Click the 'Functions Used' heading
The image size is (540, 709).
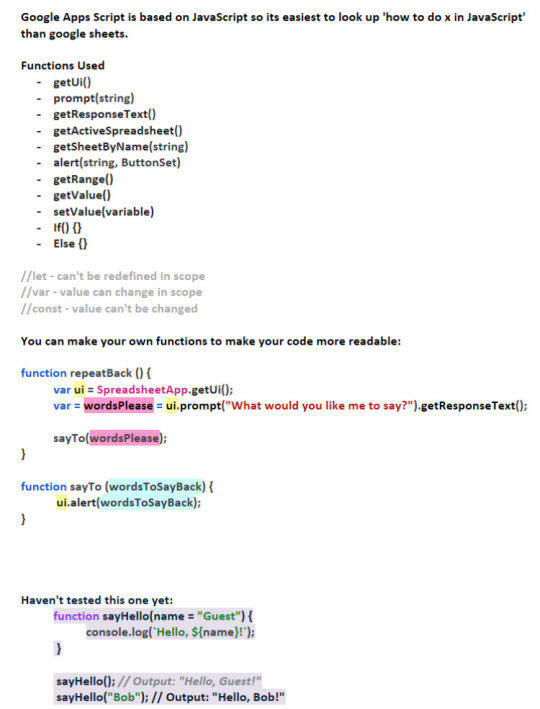click(x=62, y=66)
